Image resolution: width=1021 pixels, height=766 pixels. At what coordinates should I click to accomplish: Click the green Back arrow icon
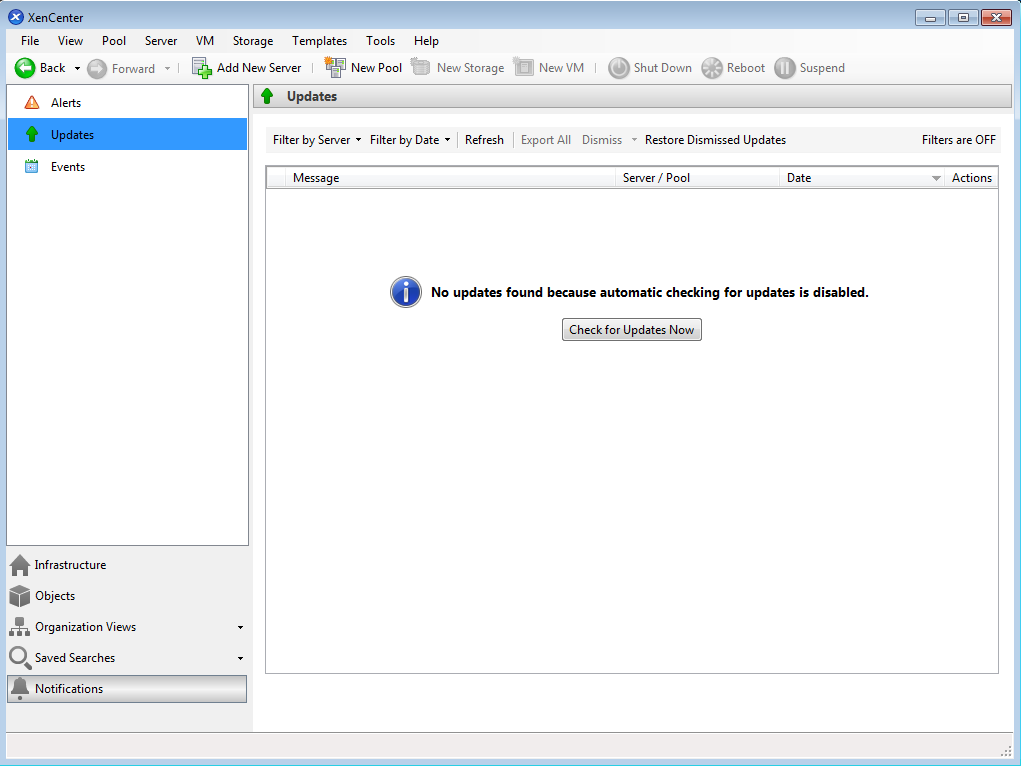pos(25,68)
